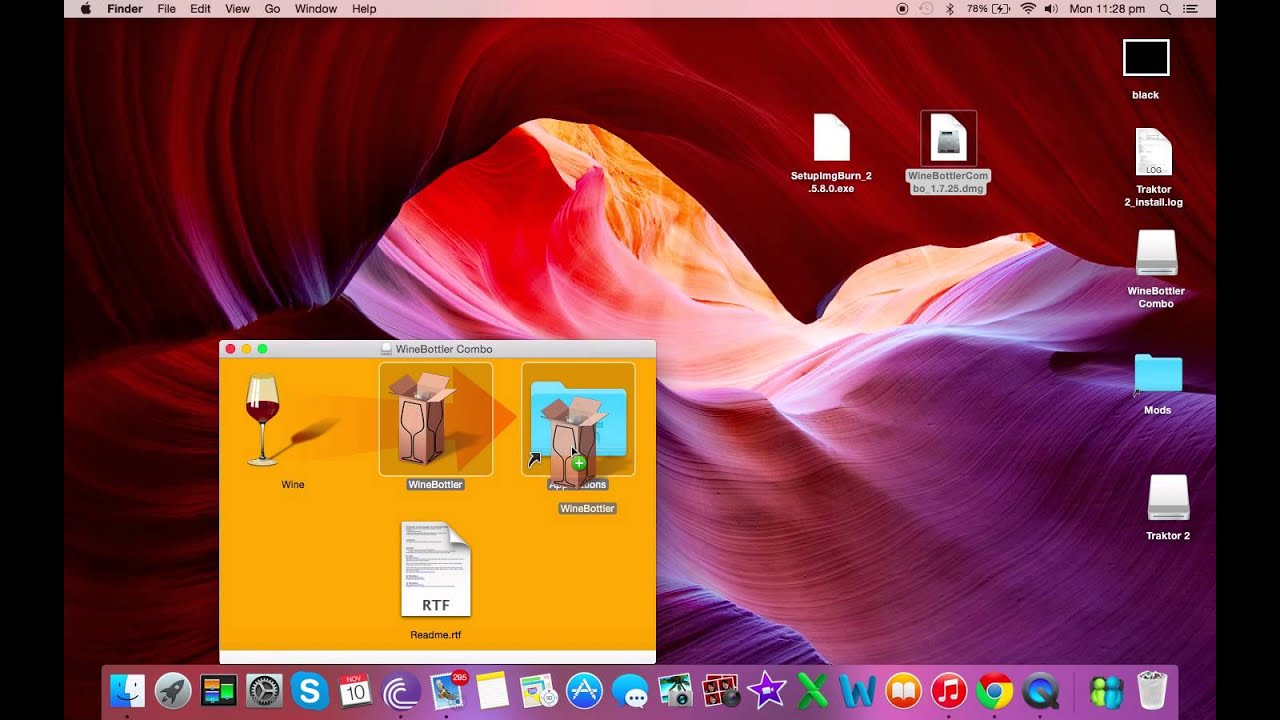This screenshot has width=1280, height=720.
Task: Select the Wine glass app icon
Action: pyautogui.click(x=263, y=420)
